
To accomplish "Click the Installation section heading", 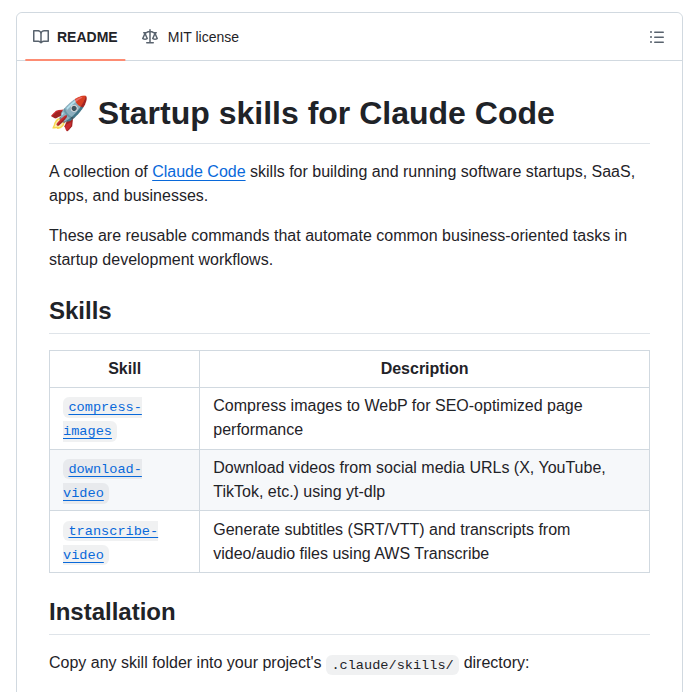I will click(112, 612).
